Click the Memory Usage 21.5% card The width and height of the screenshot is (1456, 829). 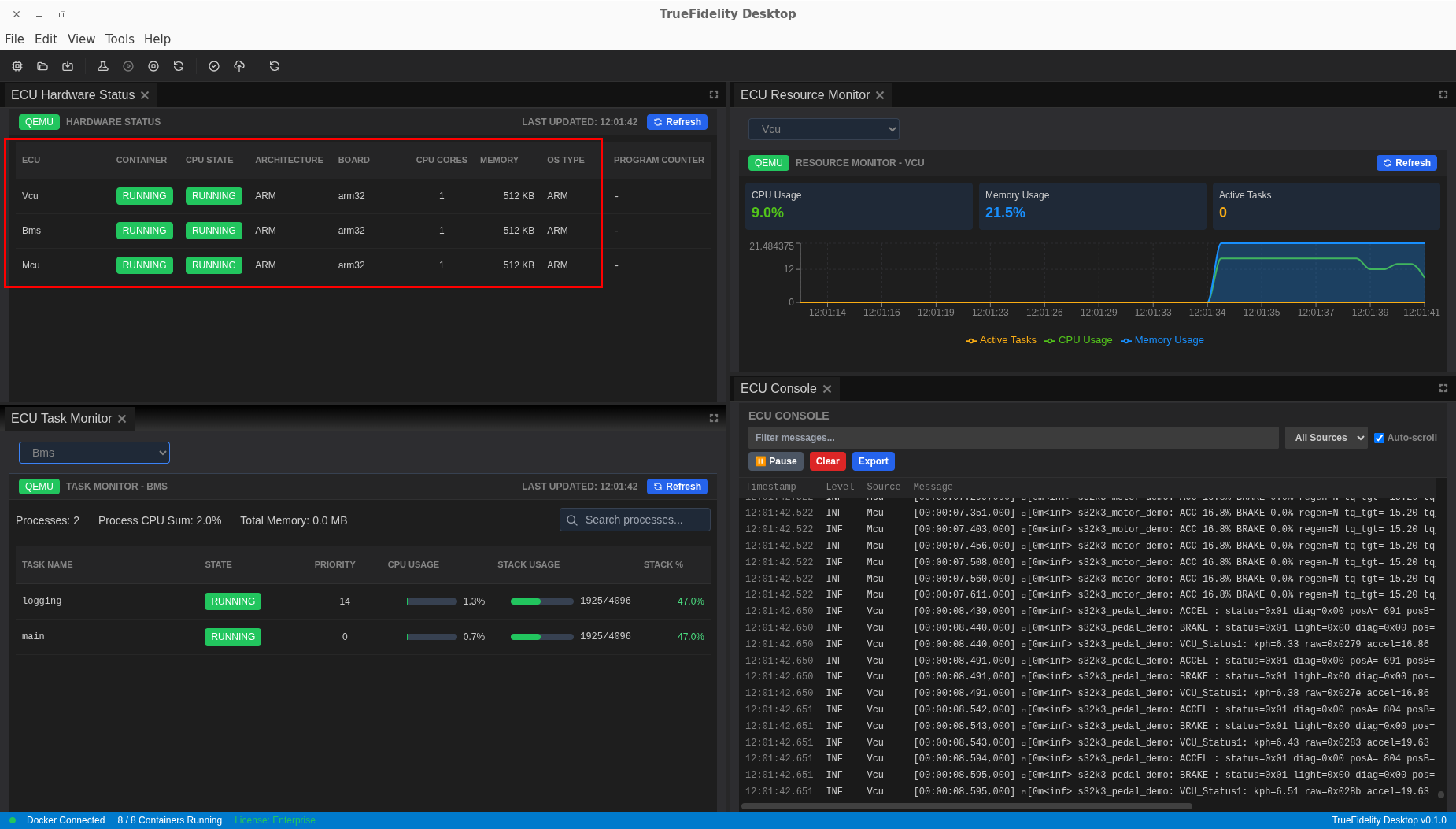[1092, 206]
